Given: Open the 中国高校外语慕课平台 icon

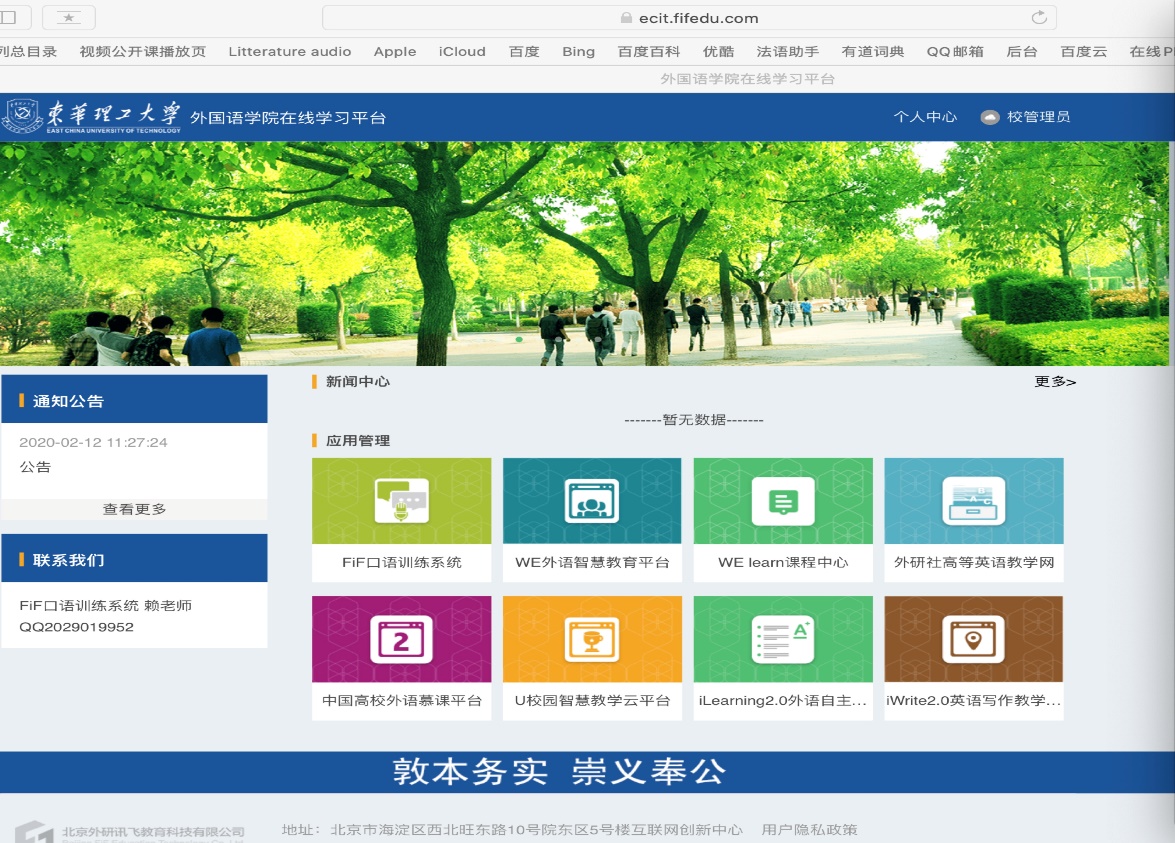Looking at the screenshot, I should [x=401, y=639].
